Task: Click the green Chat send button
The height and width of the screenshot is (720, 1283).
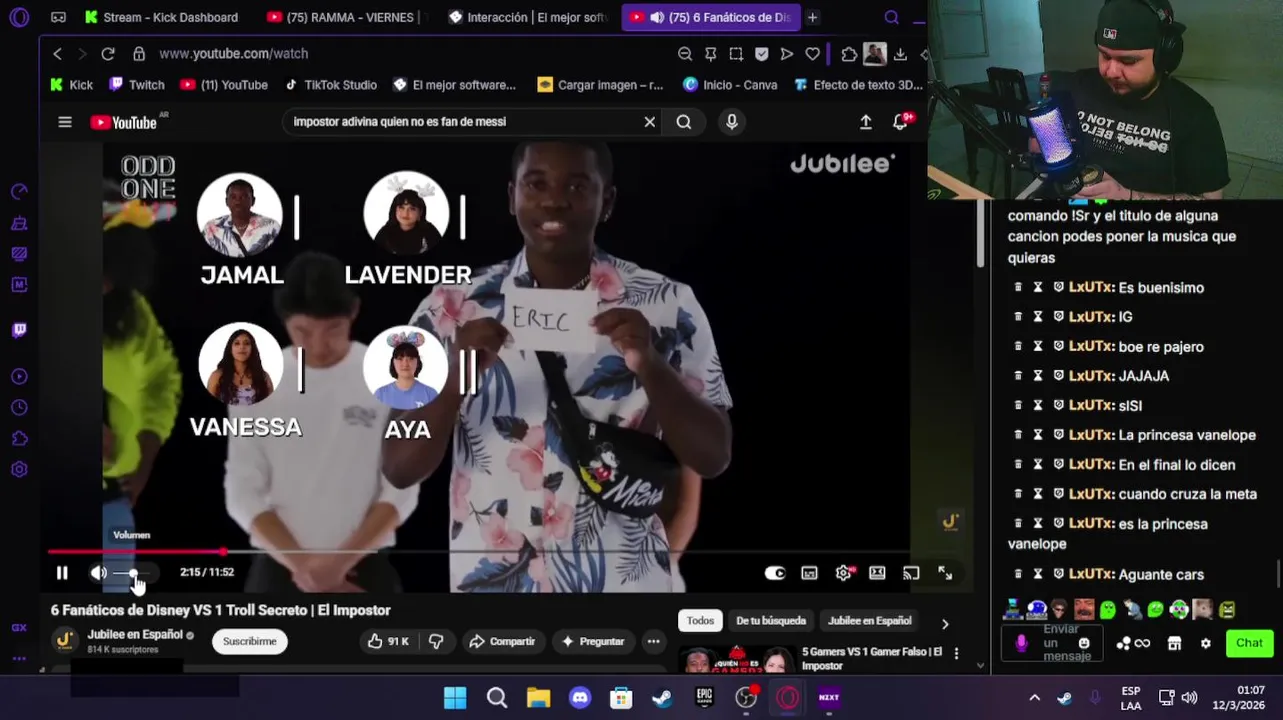Action: click(x=1249, y=643)
